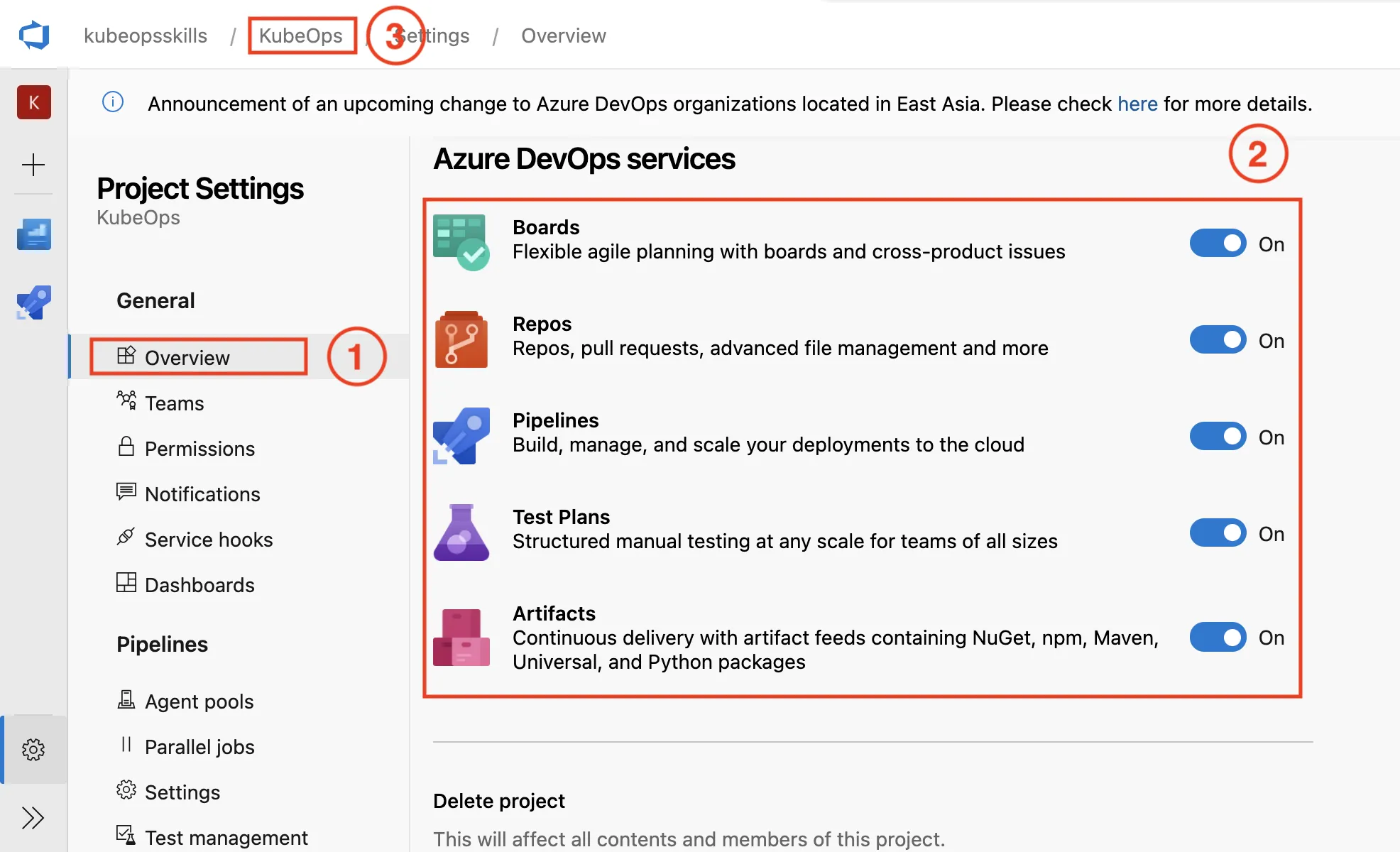This screenshot has height=852, width=1400.
Task: Expand the sidebar with the double chevron
Action: coord(33,818)
